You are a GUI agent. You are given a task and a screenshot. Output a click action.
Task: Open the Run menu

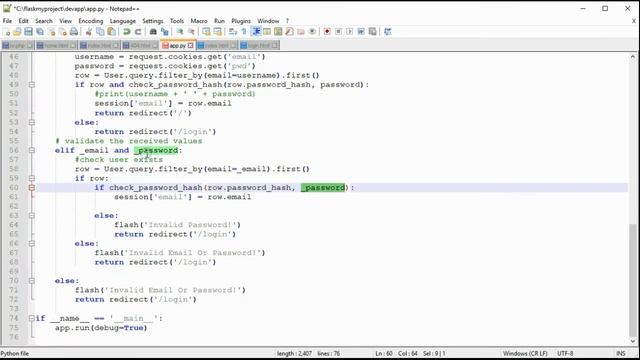(219, 21)
